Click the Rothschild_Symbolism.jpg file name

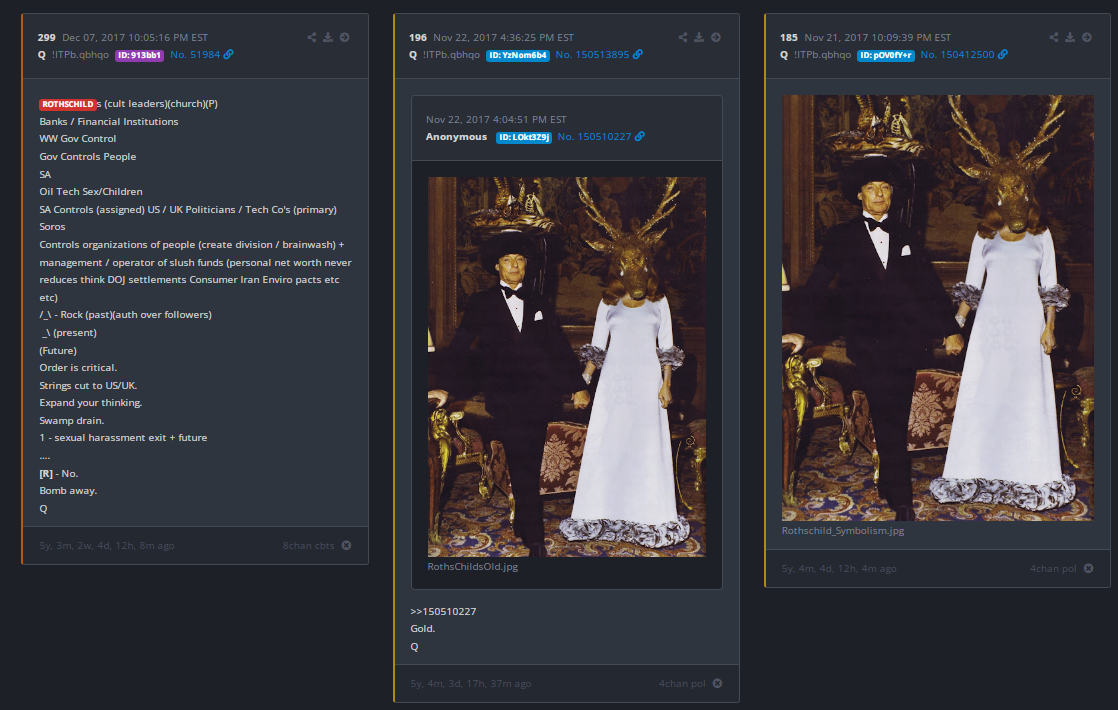coord(843,530)
